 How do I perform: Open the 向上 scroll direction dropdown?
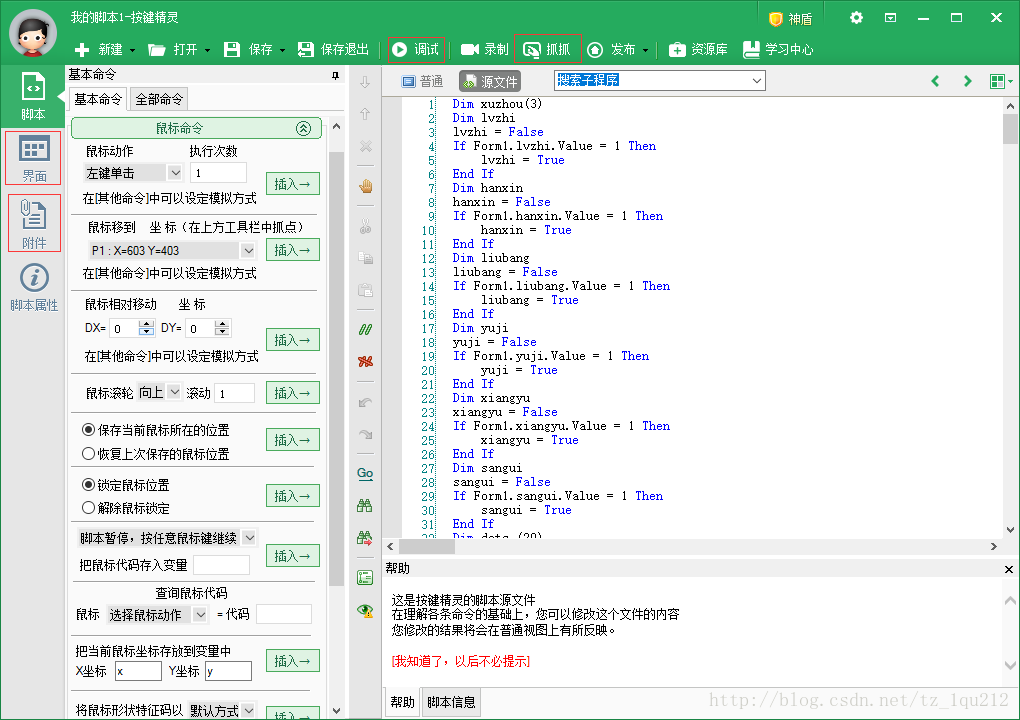coord(174,392)
